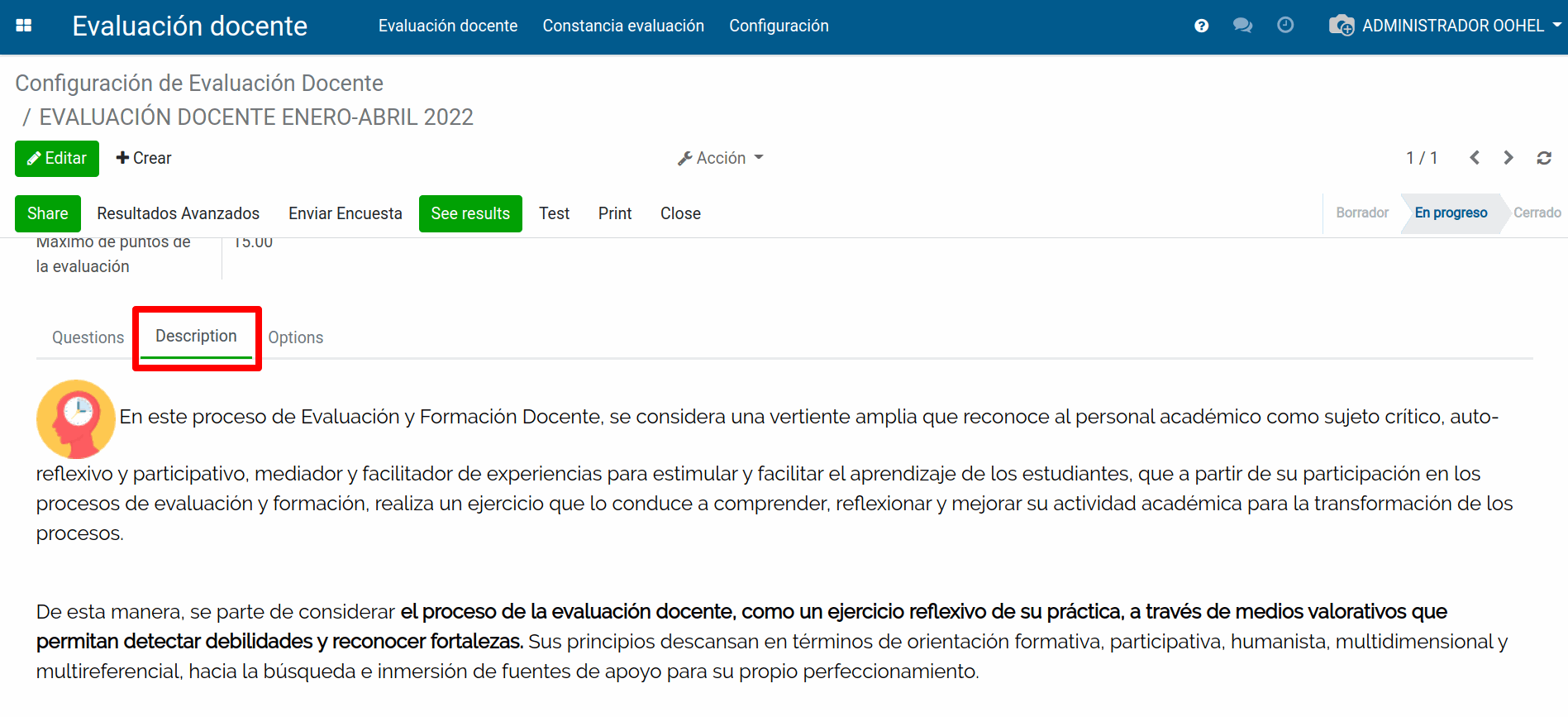Set status to Borrador
This screenshot has height=717, width=1568.
[1362, 213]
